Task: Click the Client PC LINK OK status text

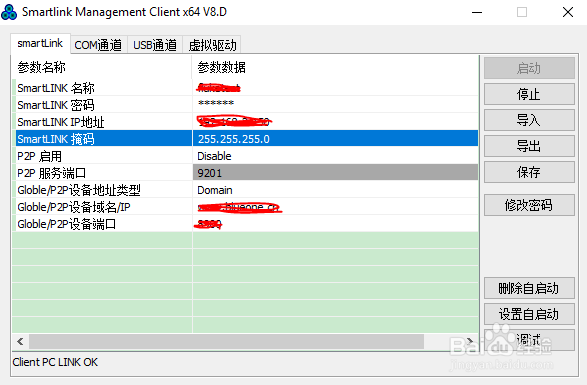Action: [55, 362]
